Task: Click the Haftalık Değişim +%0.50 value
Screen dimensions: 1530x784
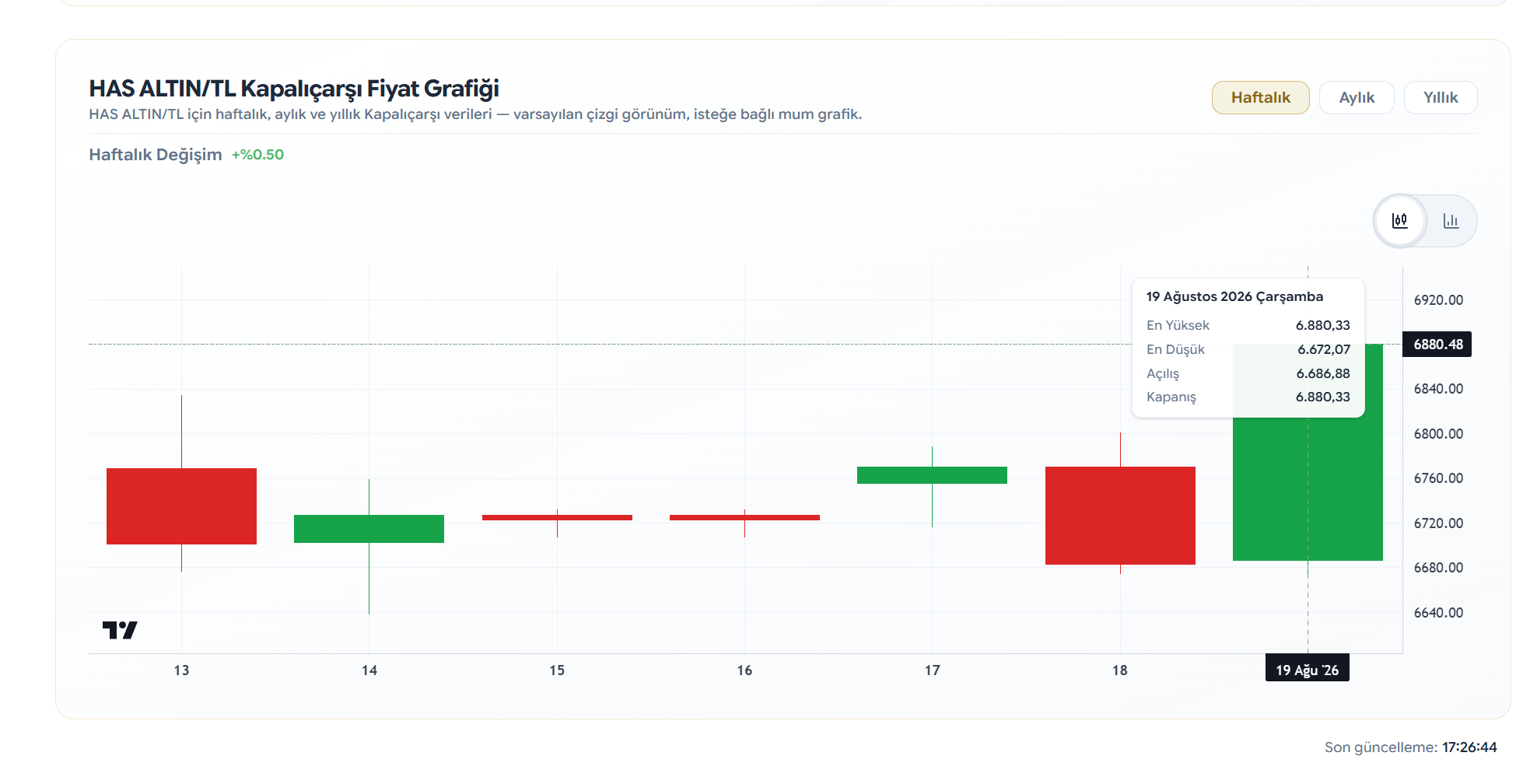Action: [257, 155]
